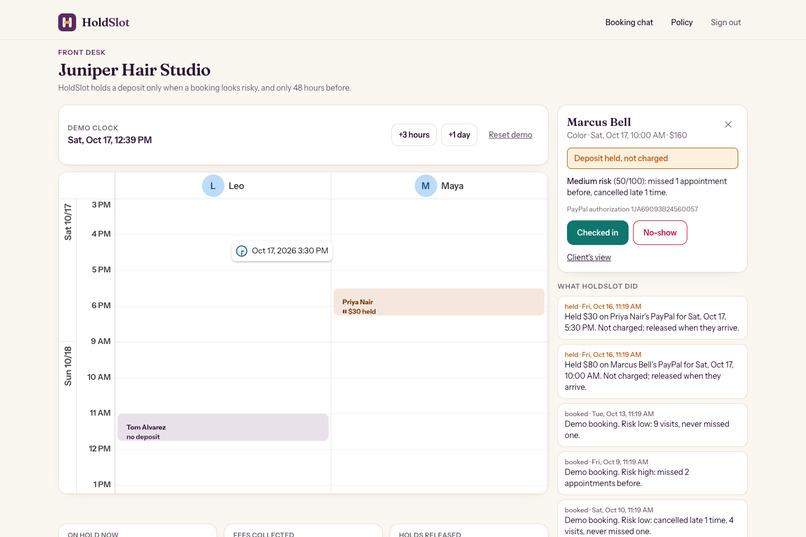
Task: Click the Sun 10/18 day label
Action: point(68,366)
